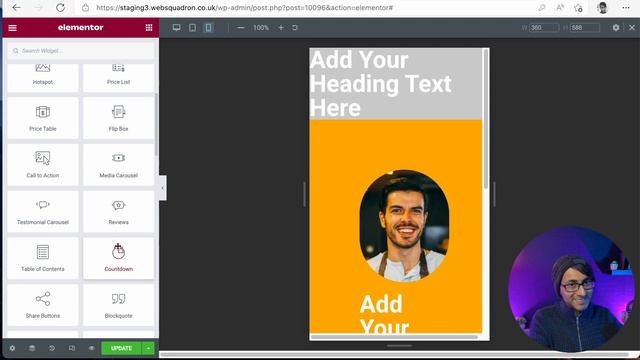This screenshot has width=640, height=360.
Task: Click the preview horizontal scrollbar
Action: pyautogui.click(x=394, y=337)
